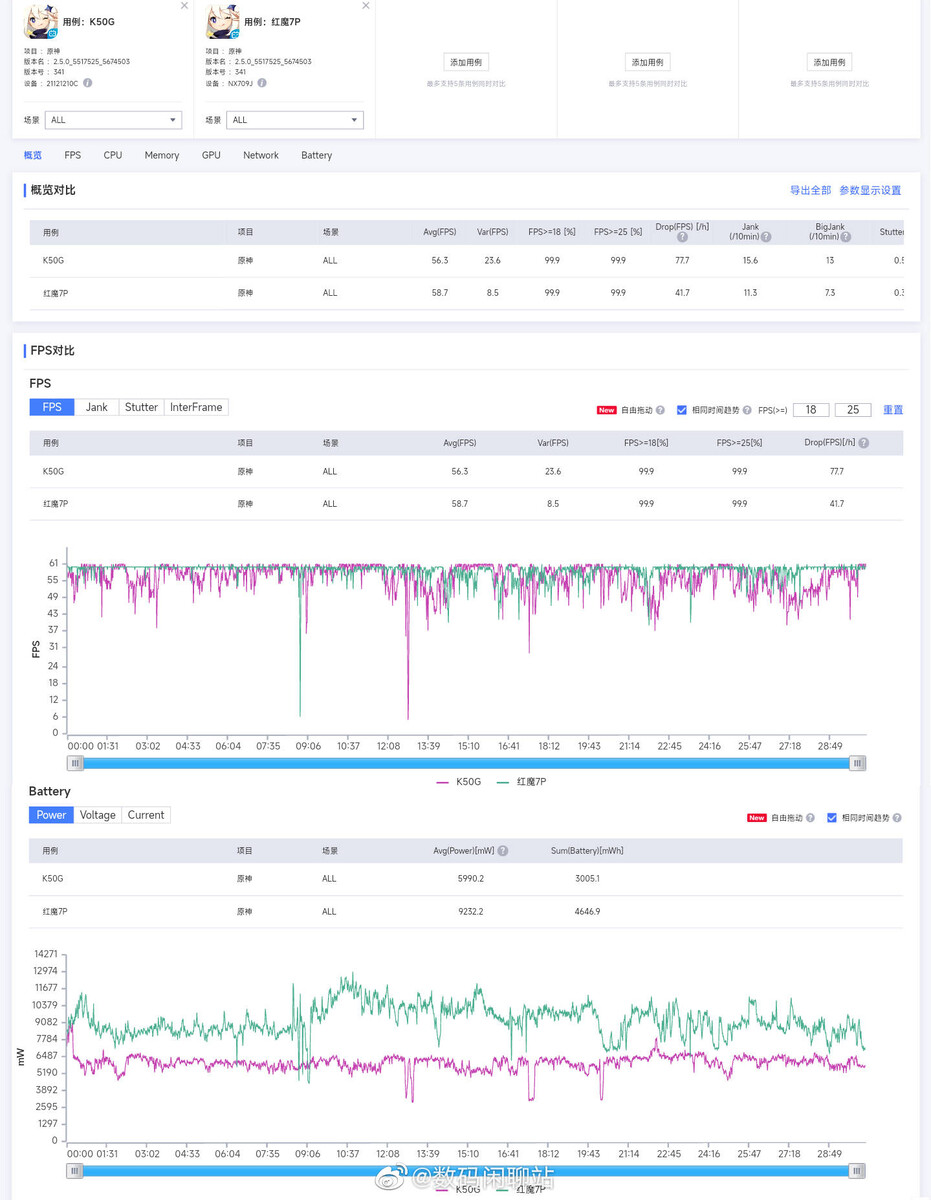Image resolution: width=931 pixels, height=1200 pixels.
Task: Grab the right handle of FPS chart range slider
Action: tap(857, 763)
